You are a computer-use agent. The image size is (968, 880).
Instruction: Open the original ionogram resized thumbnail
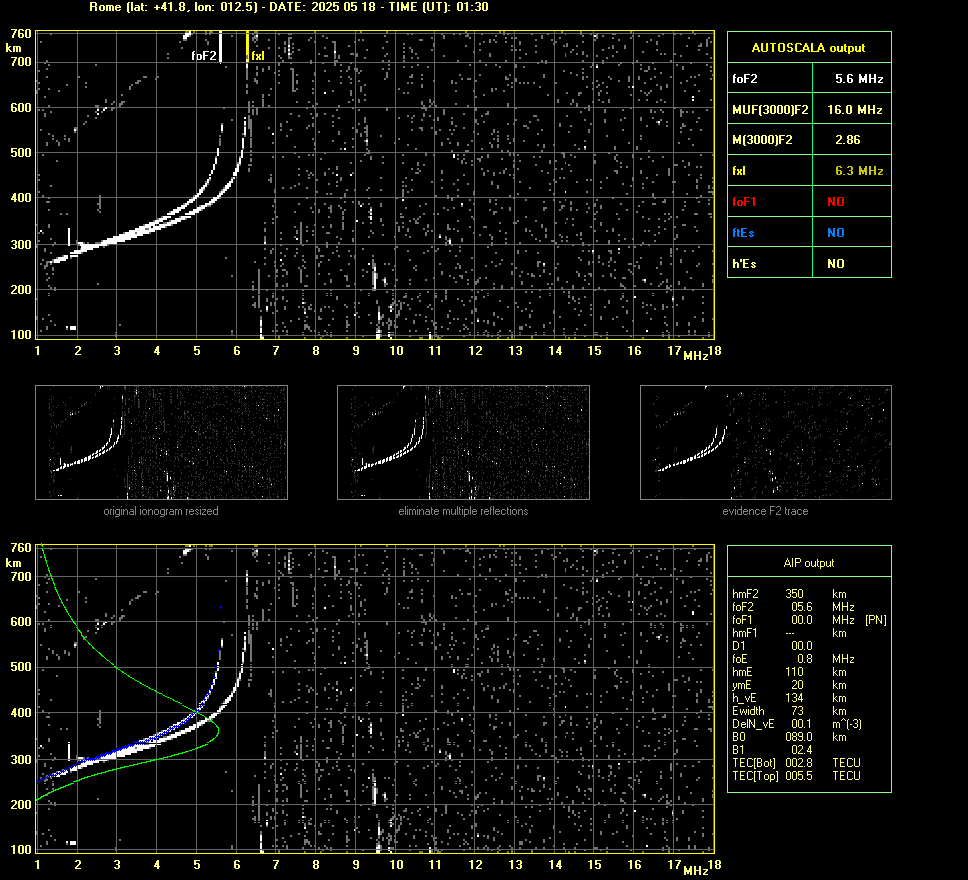161,442
